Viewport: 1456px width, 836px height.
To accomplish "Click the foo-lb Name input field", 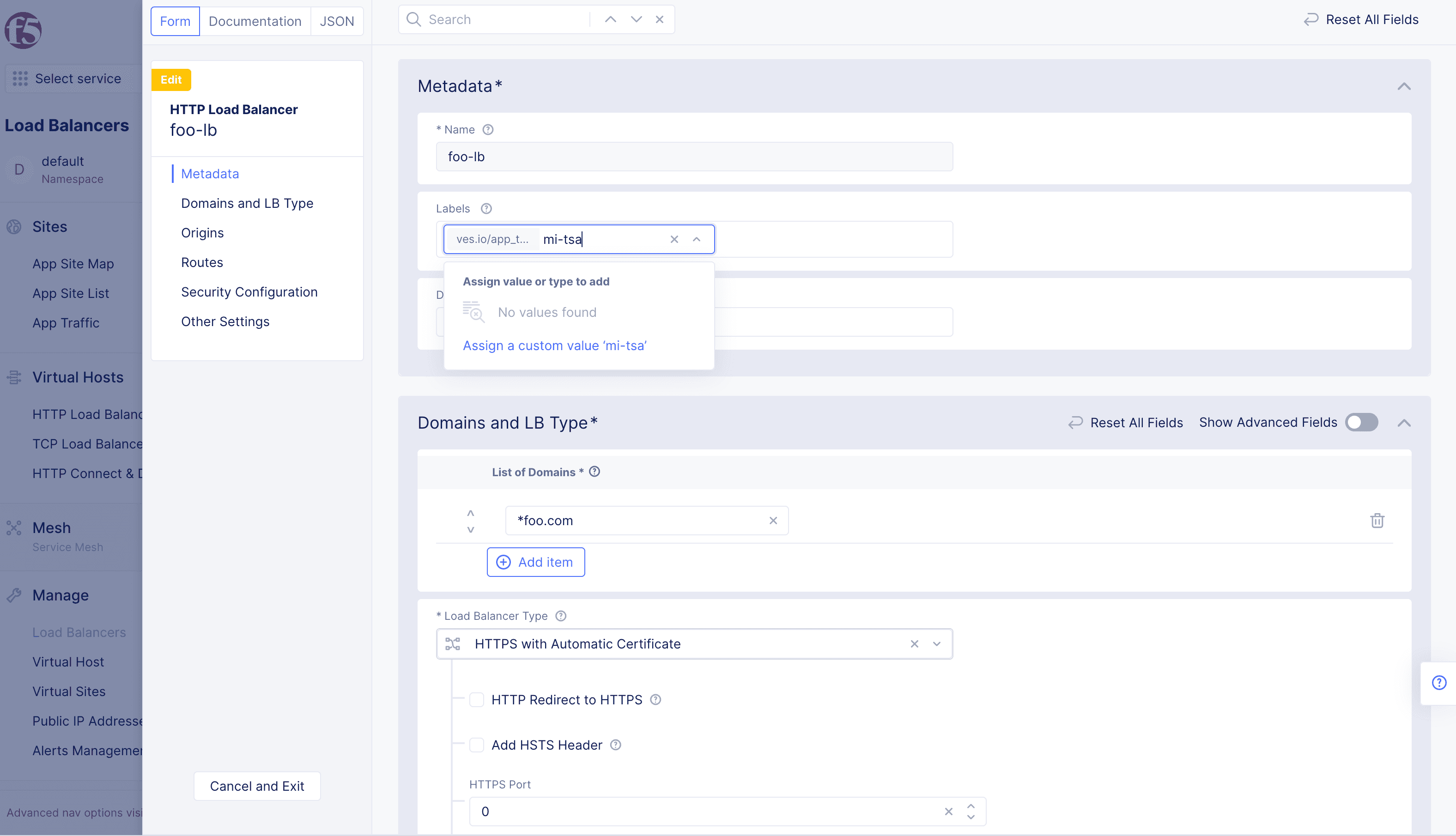I will 694,156.
